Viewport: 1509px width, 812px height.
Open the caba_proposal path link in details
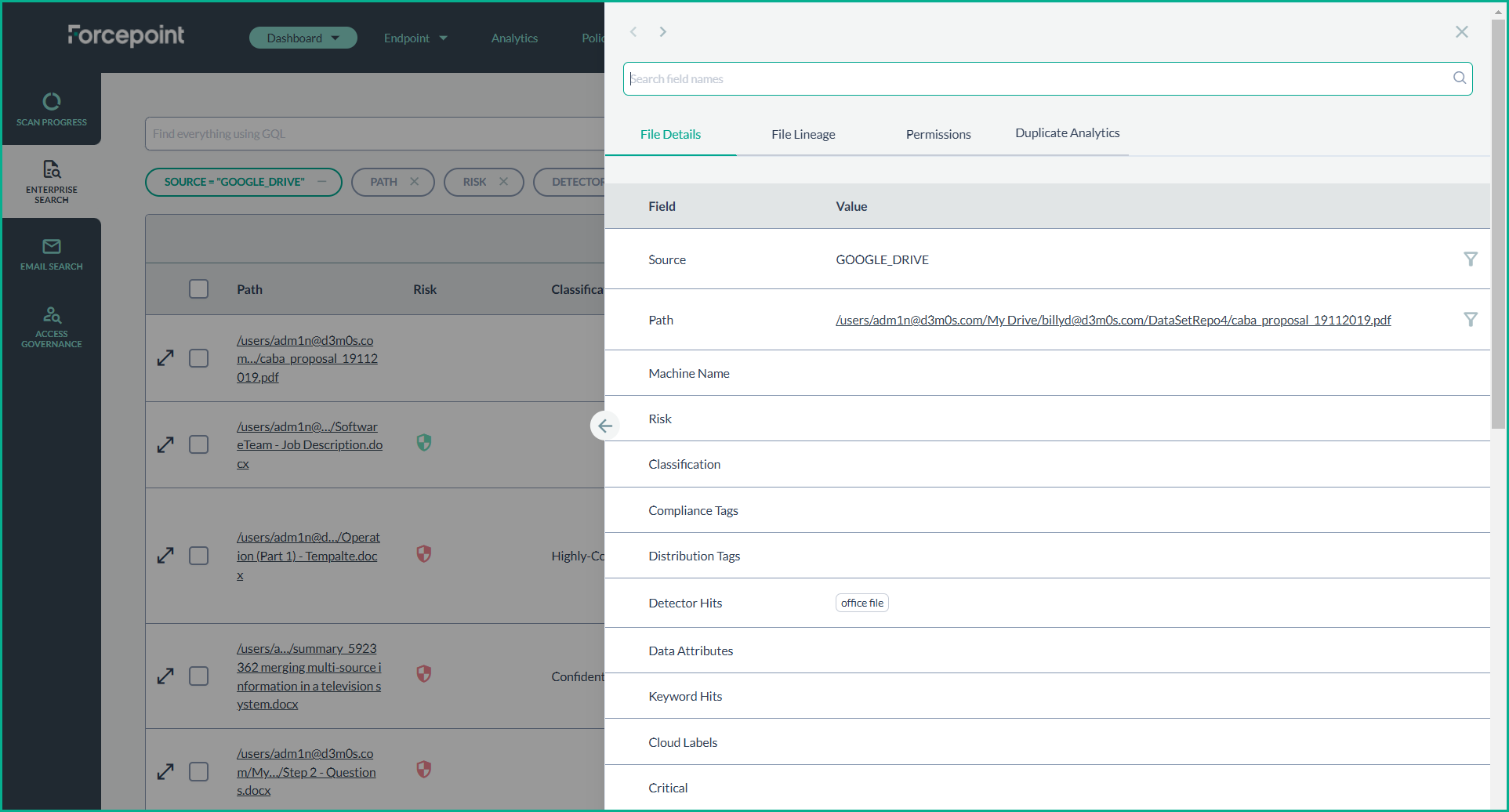pos(1112,320)
